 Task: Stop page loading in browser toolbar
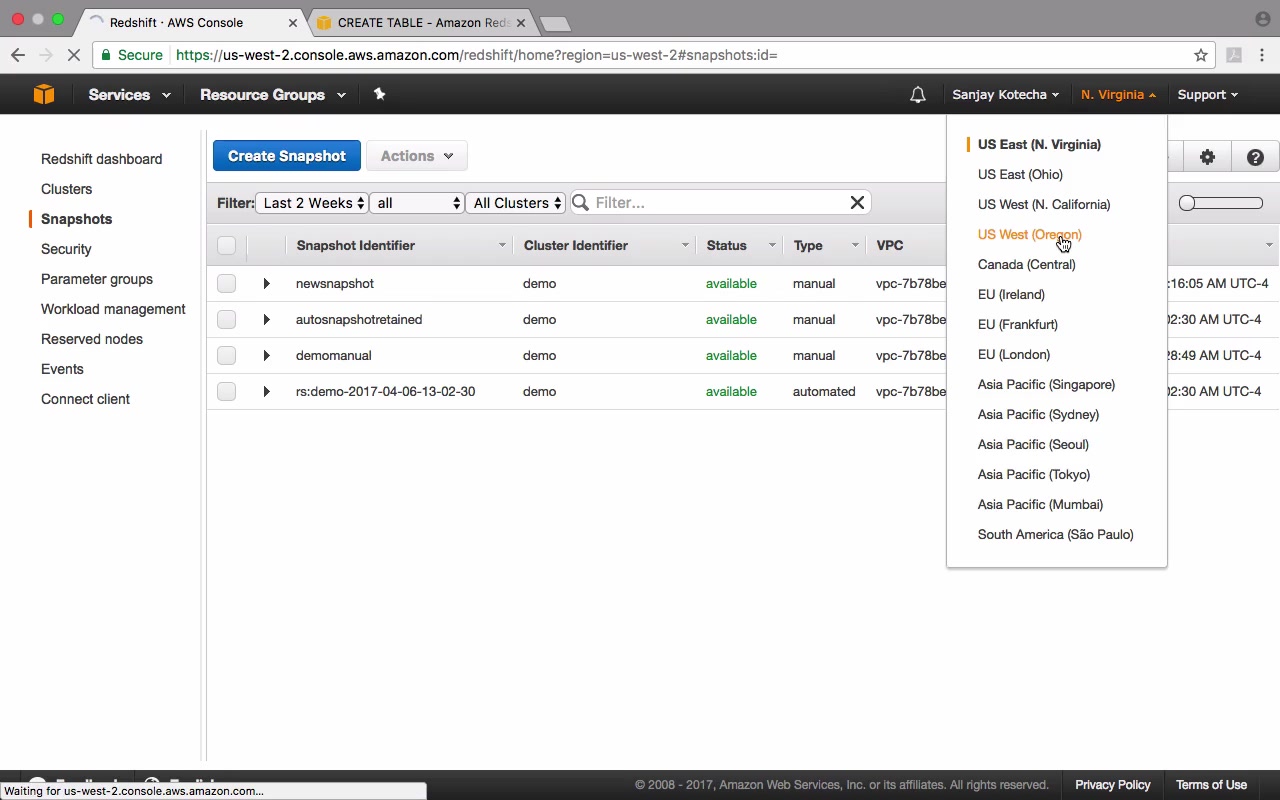74,55
